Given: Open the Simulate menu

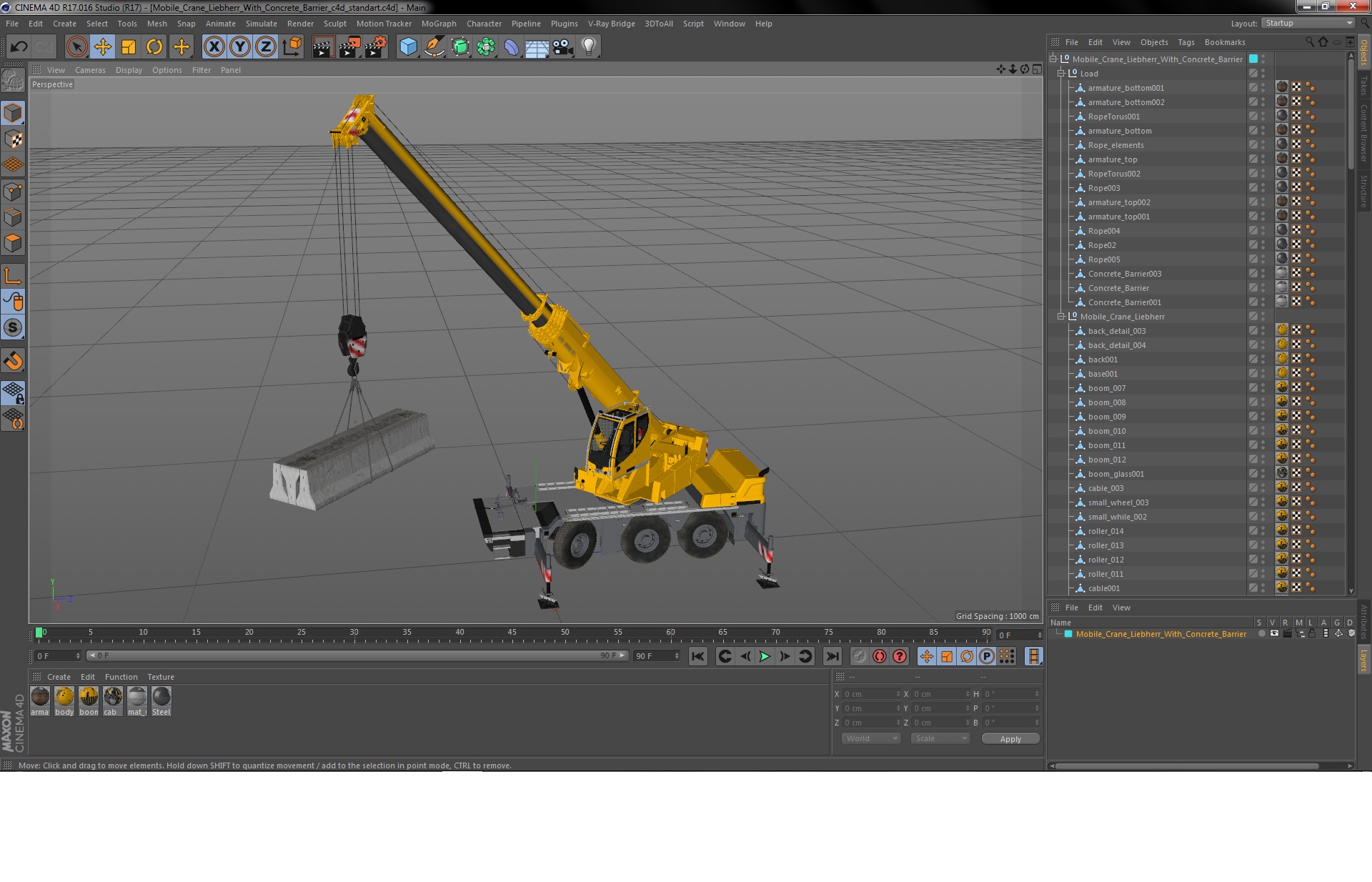Looking at the screenshot, I should pos(261,24).
